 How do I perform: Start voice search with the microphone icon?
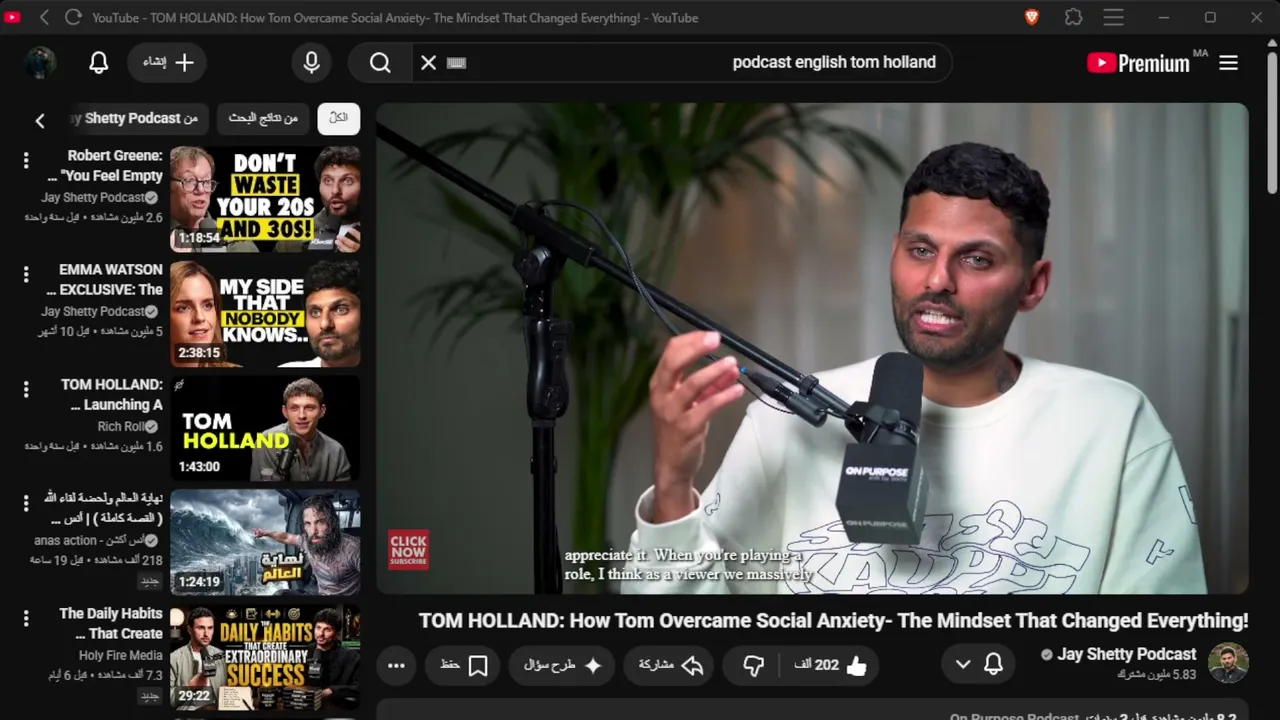(x=312, y=62)
